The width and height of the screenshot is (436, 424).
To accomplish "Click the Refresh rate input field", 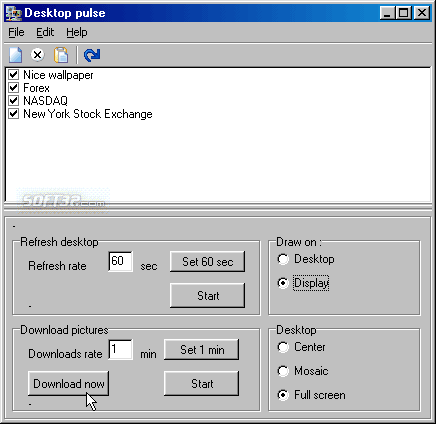I will tap(120, 261).
